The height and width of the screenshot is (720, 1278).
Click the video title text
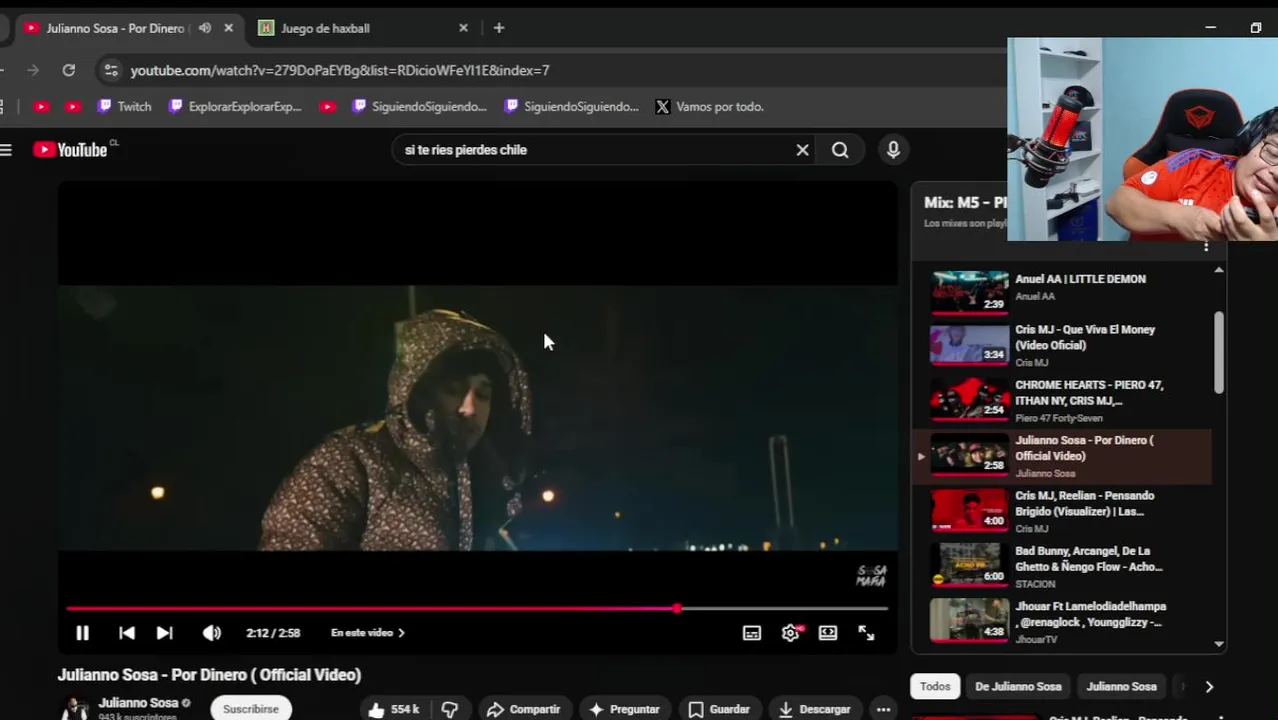tap(209, 675)
